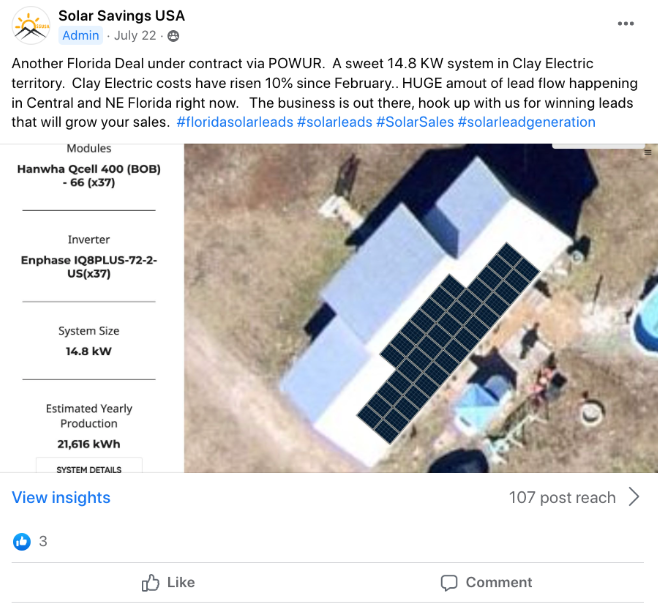Click the thumbs-up Like icon

151,582
